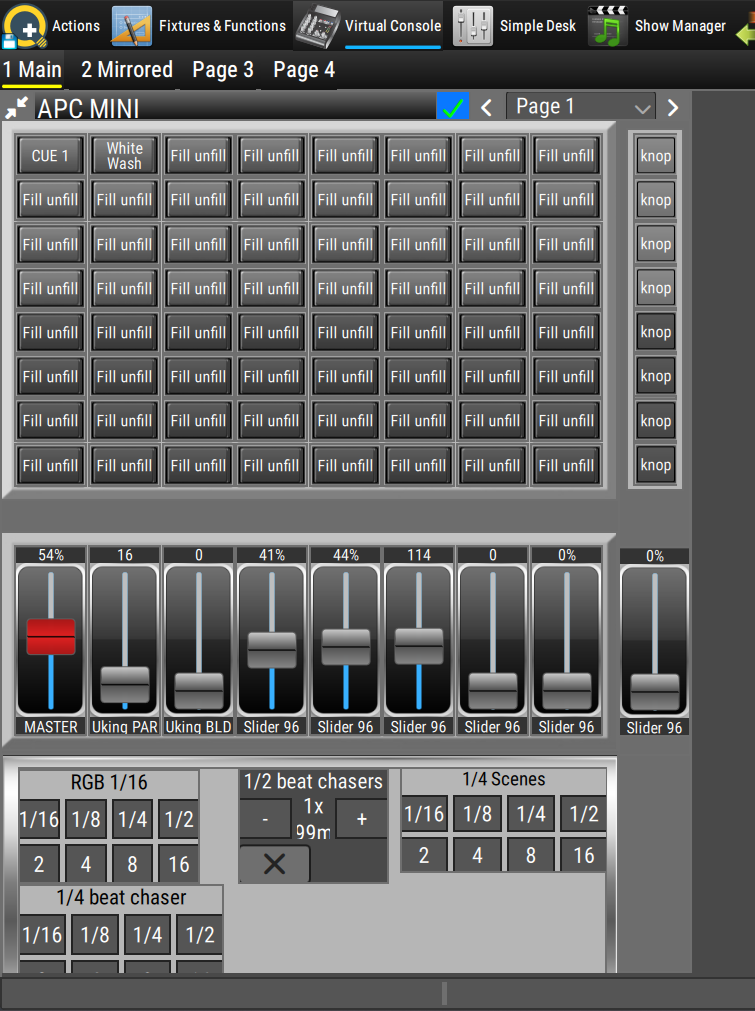This screenshot has width=755, height=1011.
Task: Select 1/2 in RGB 1/16 group
Action: (179, 820)
